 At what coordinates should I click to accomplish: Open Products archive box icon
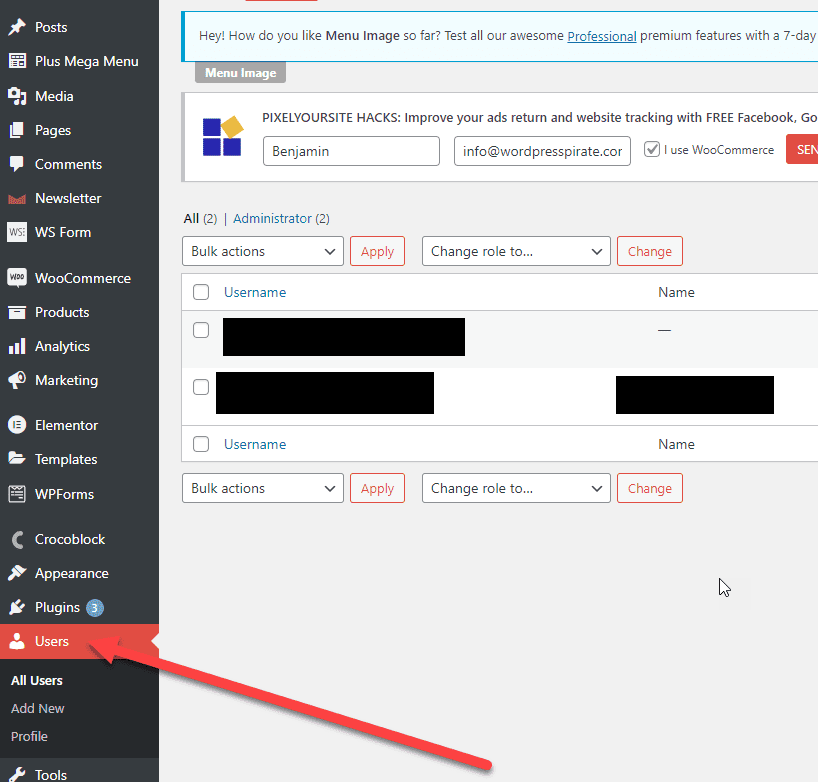coord(17,312)
